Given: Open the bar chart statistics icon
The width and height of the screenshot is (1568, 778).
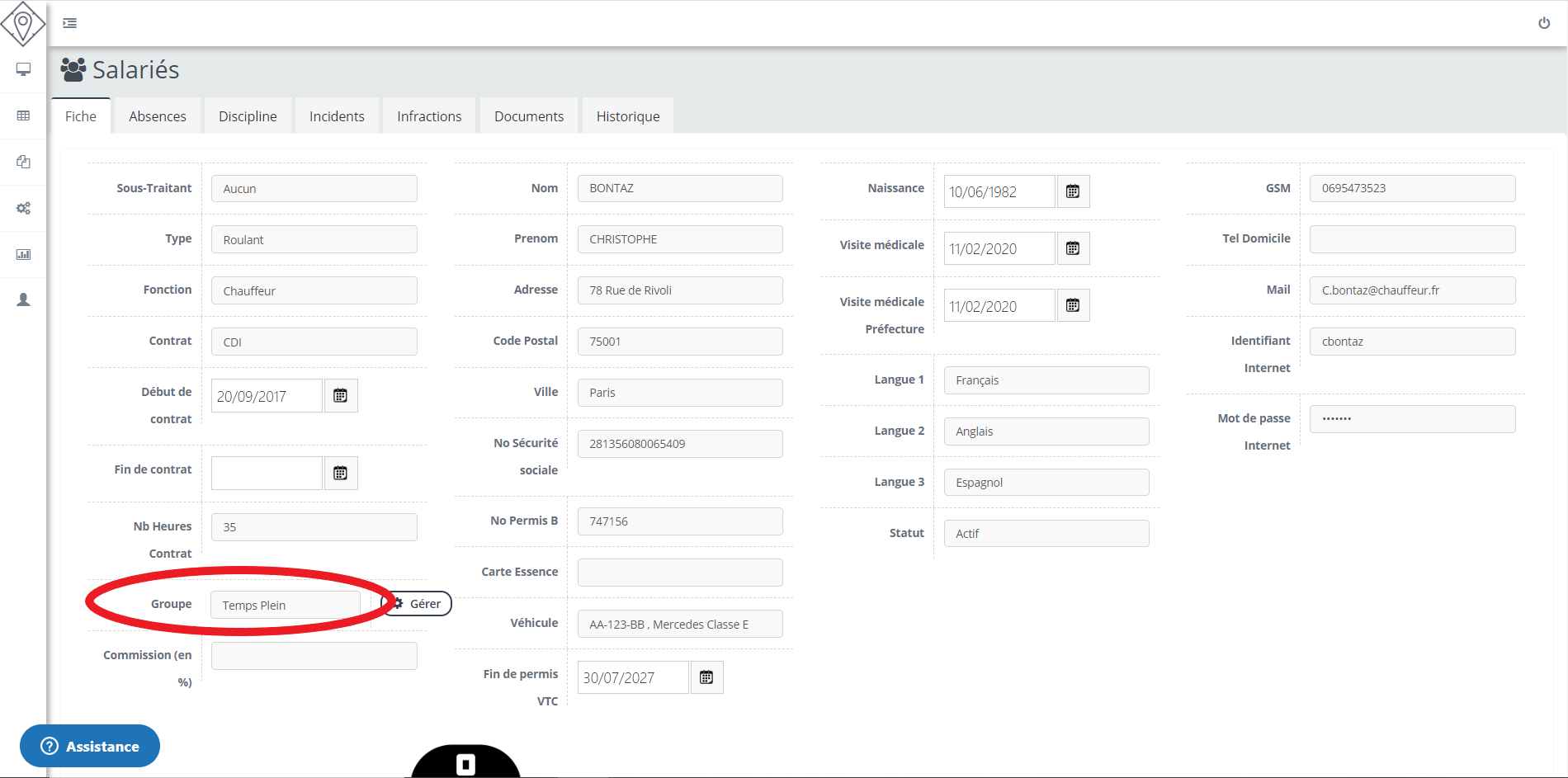Looking at the screenshot, I should [23, 254].
